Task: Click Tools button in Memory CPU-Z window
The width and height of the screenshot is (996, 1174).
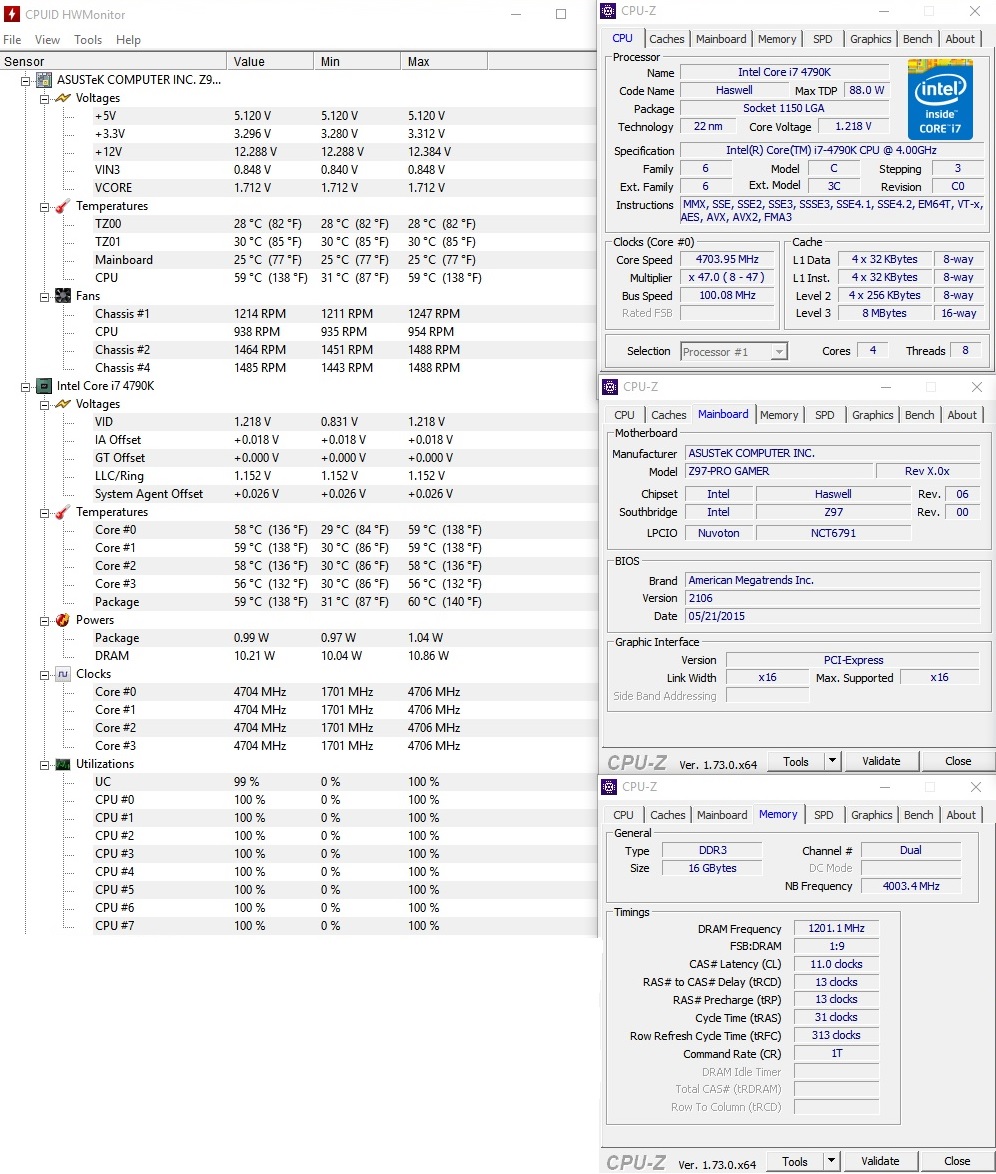Action: tap(795, 1162)
